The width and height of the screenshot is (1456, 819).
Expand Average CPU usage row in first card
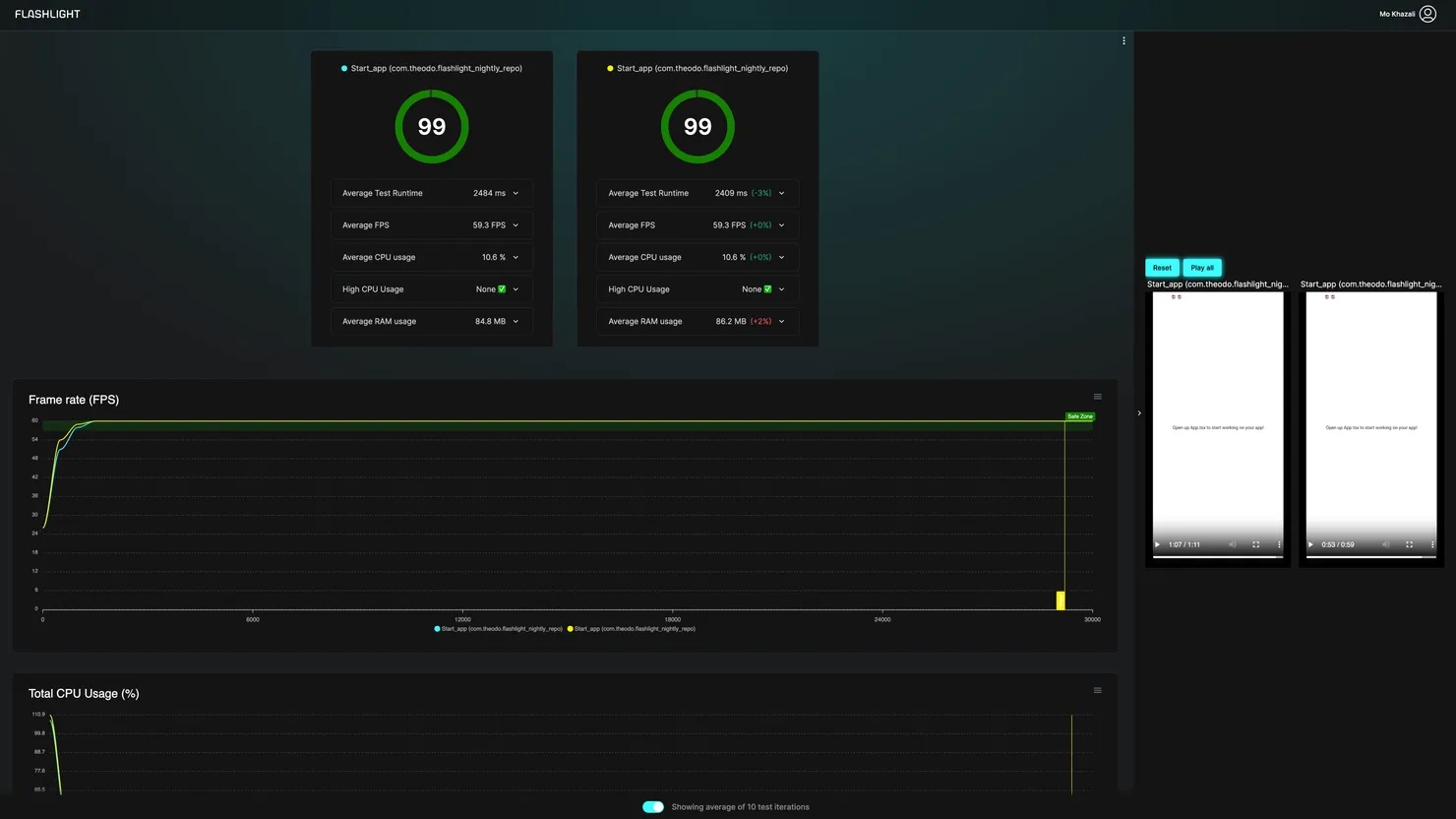coord(432,257)
